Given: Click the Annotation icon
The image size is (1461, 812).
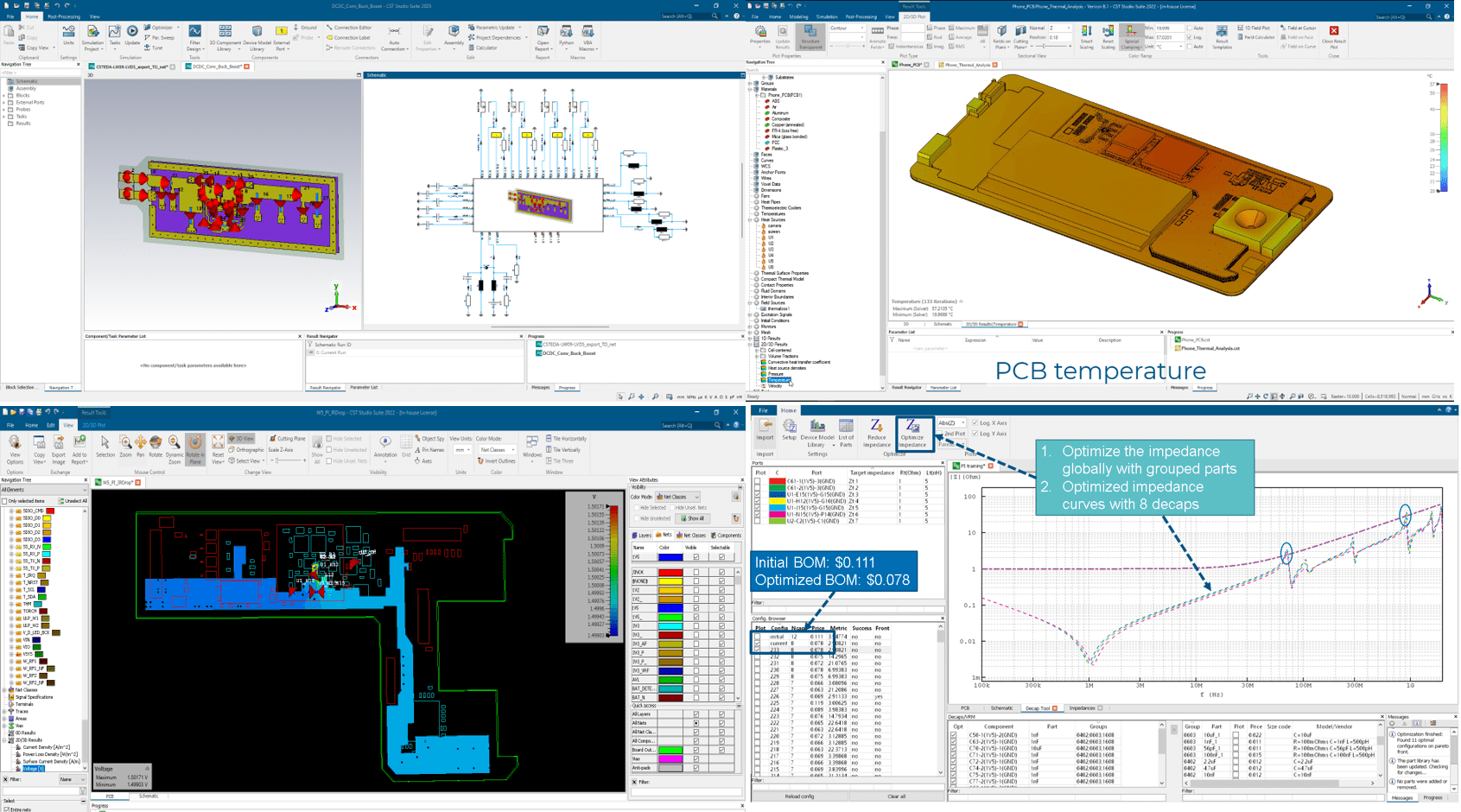Looking at the screenshot, I should click(x=385, y=447).
